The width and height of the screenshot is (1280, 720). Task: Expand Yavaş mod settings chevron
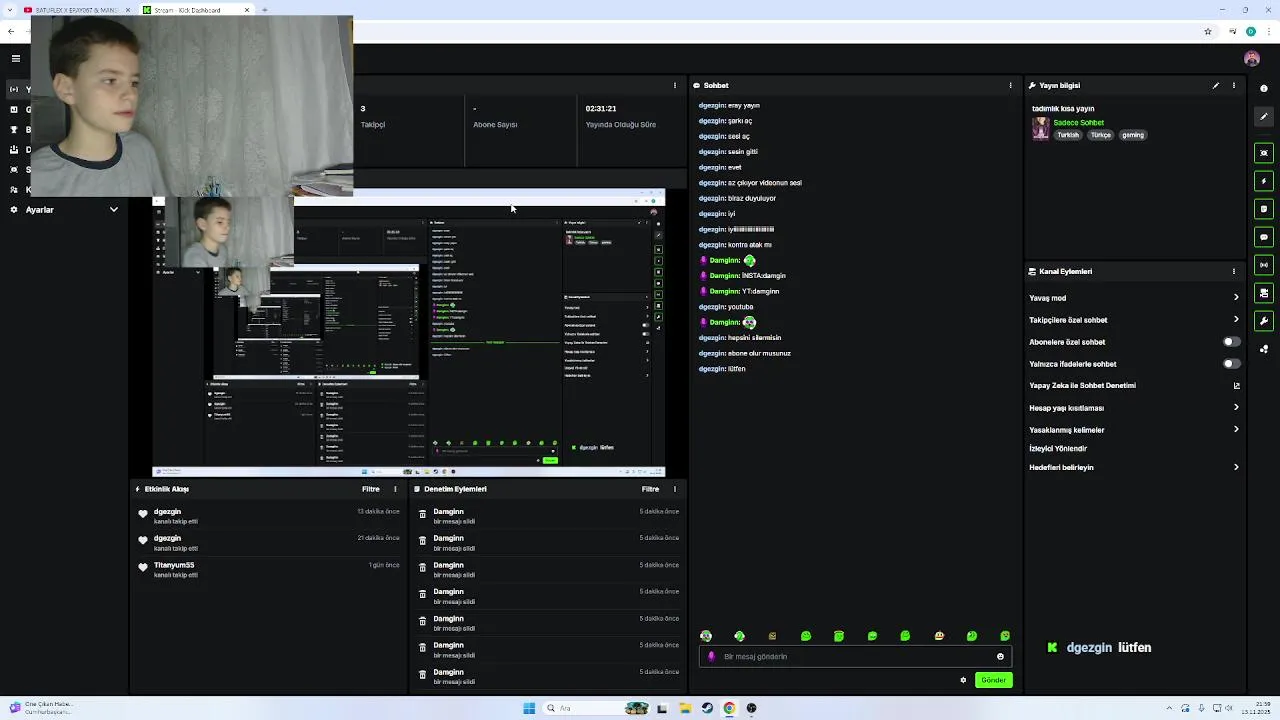click(x=1236, y=298)
